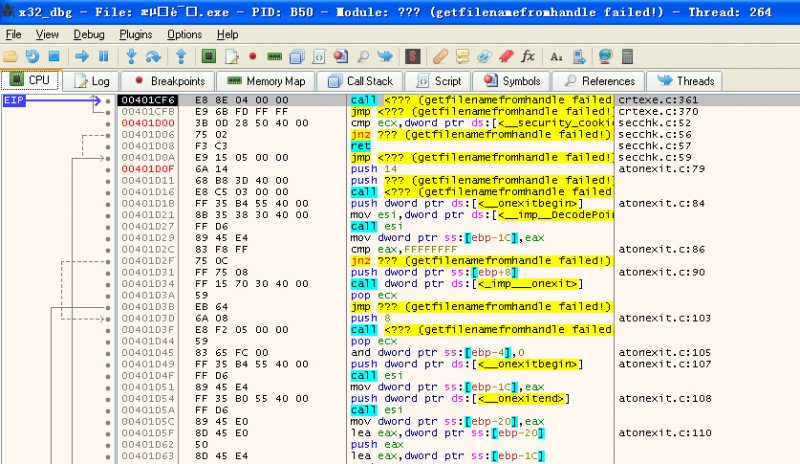Switch to the References tab
Image resolution: width=800 pixels, height=464 pixels.
598,81
